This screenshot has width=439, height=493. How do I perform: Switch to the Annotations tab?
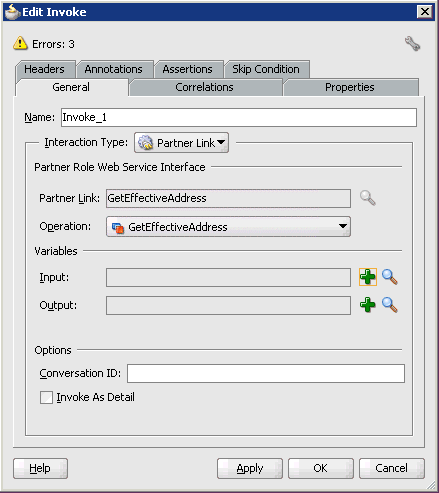click(114, 69)
